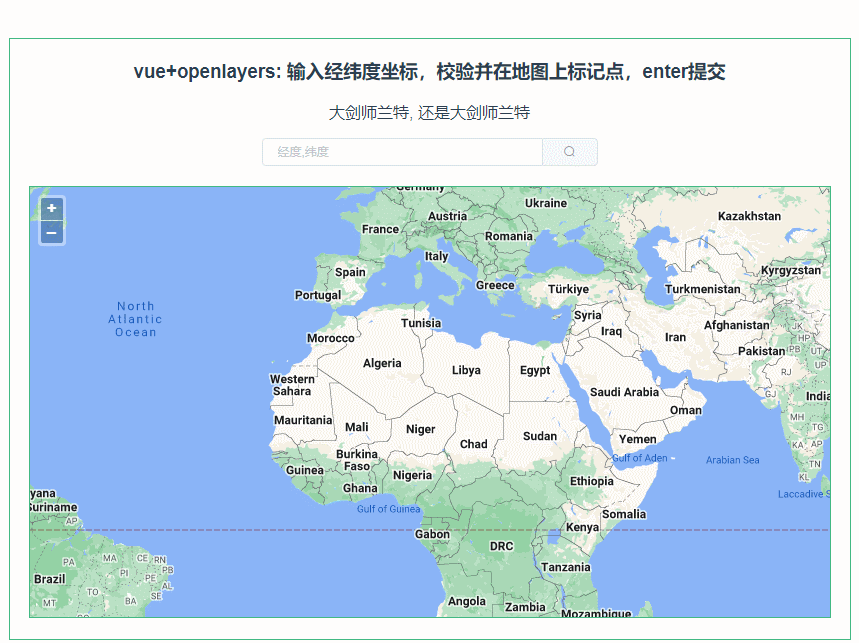859x643 pixels.
Task: Click the Türkiye label on map
Action: [x=568, y=289]
